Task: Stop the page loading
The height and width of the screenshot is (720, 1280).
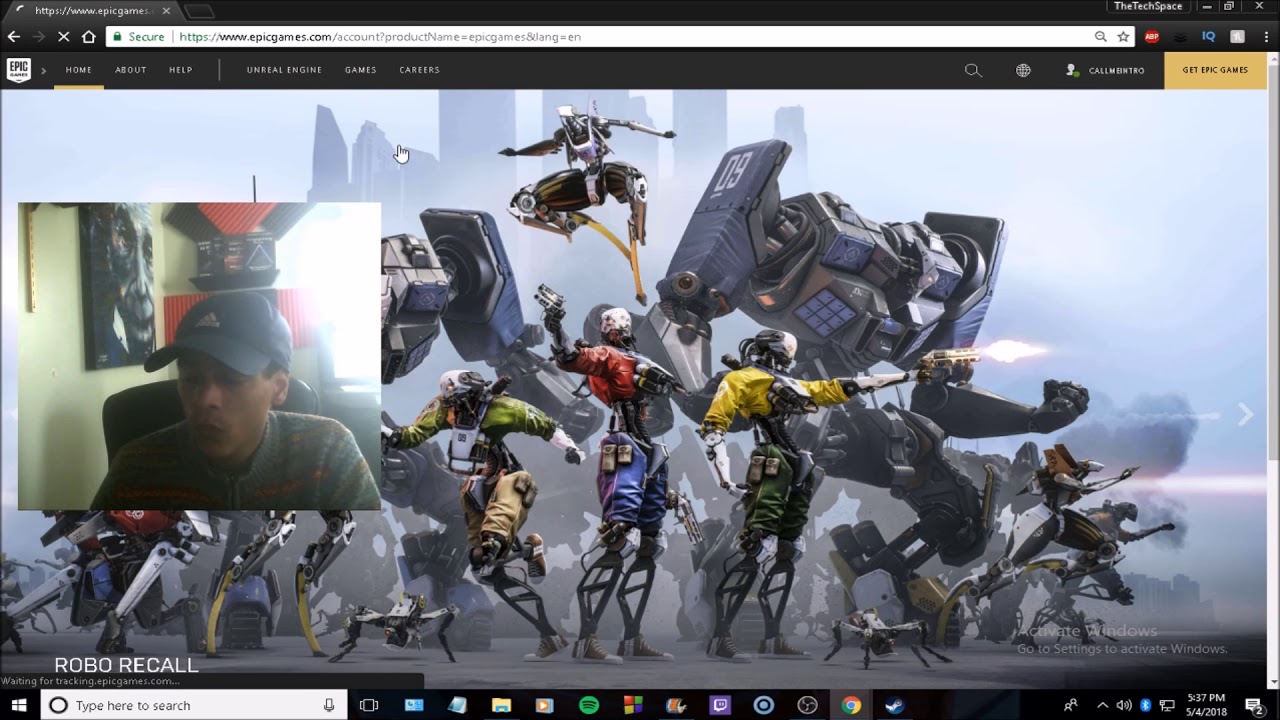Action: pos(62,36)
